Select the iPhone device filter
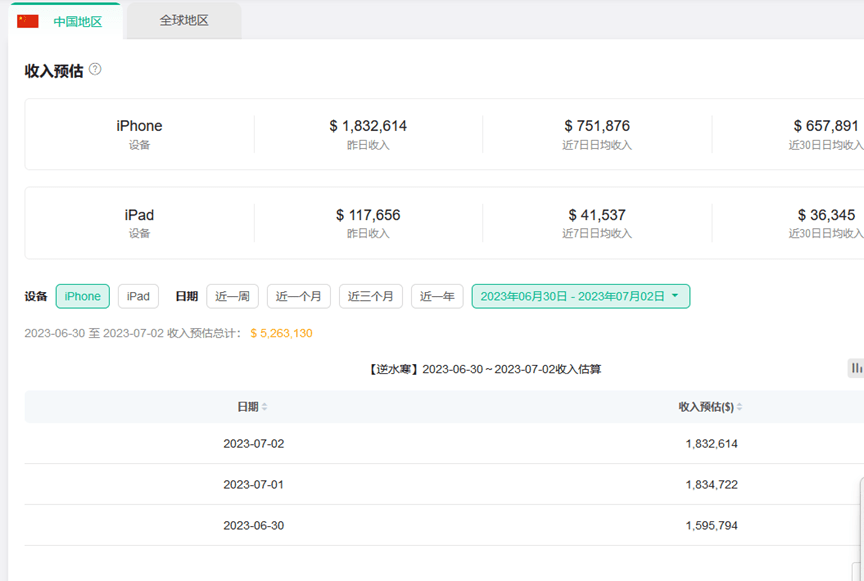The width and height of the screenshot is (864, 581). pos(83,297)
